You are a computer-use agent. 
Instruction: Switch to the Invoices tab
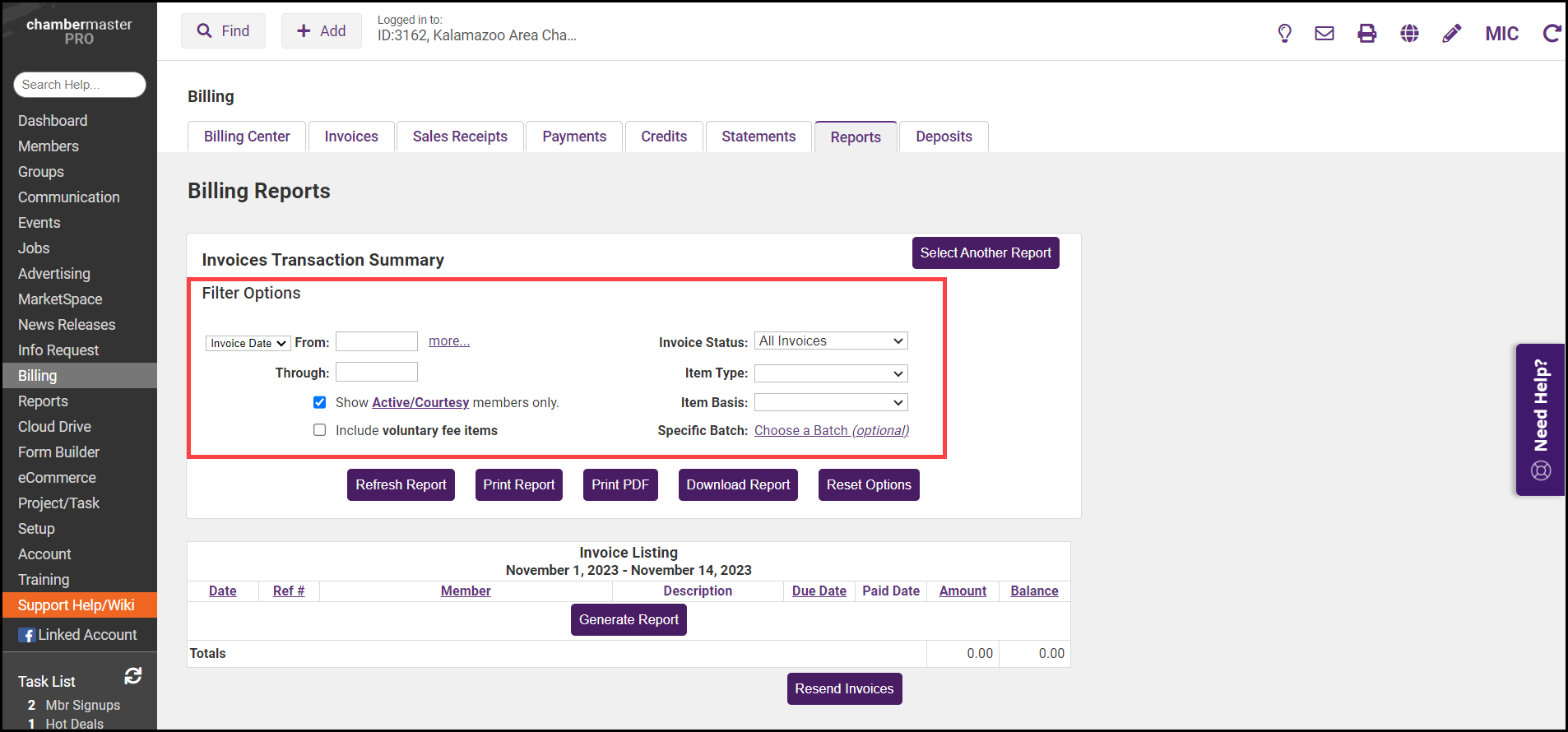point(351,137)
